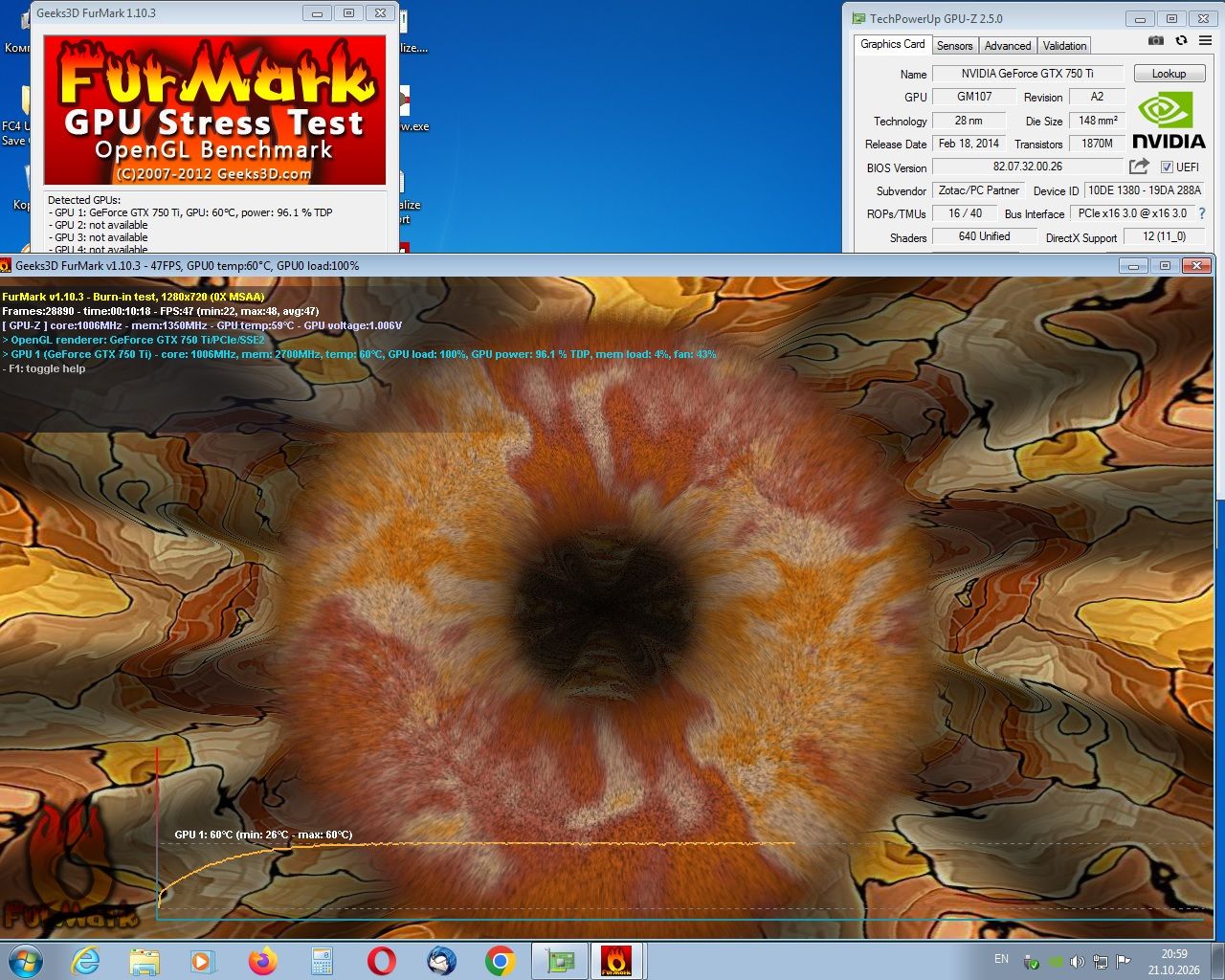
Task: Toggle the UEFI checkbox
Action: point(1167,167)
